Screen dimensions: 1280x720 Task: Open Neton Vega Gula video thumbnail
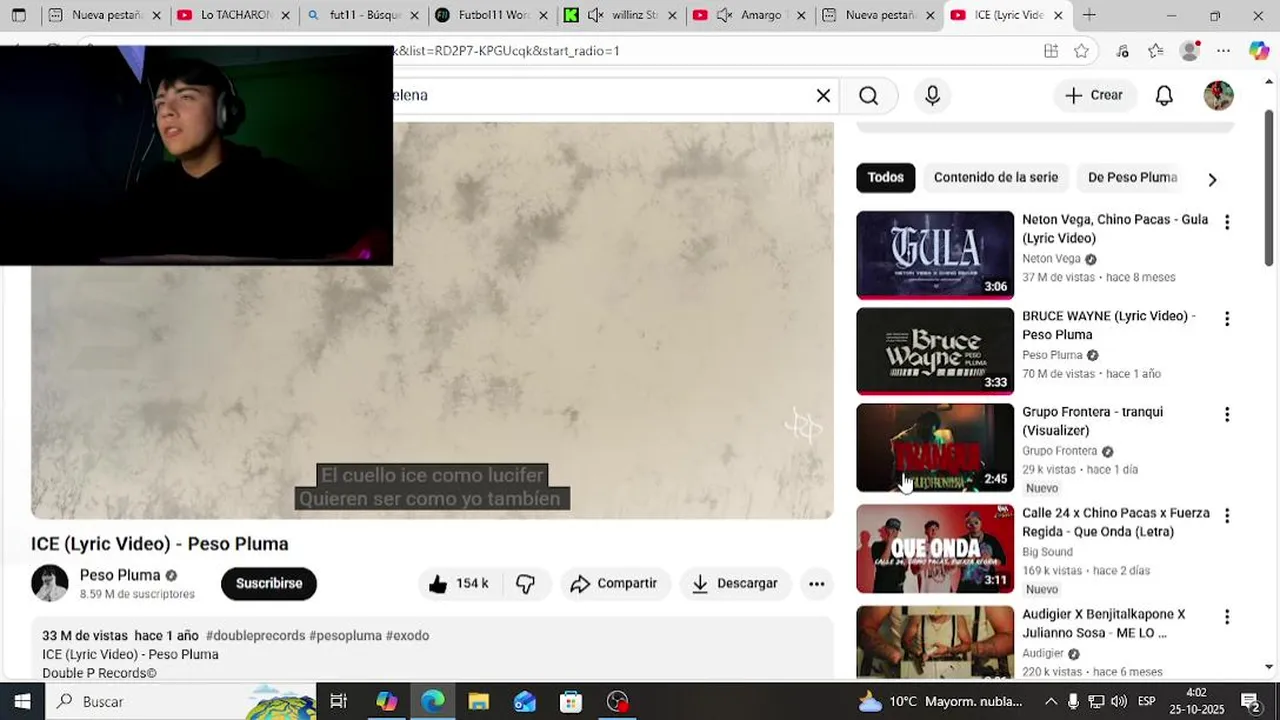click(x=935, y=255)
